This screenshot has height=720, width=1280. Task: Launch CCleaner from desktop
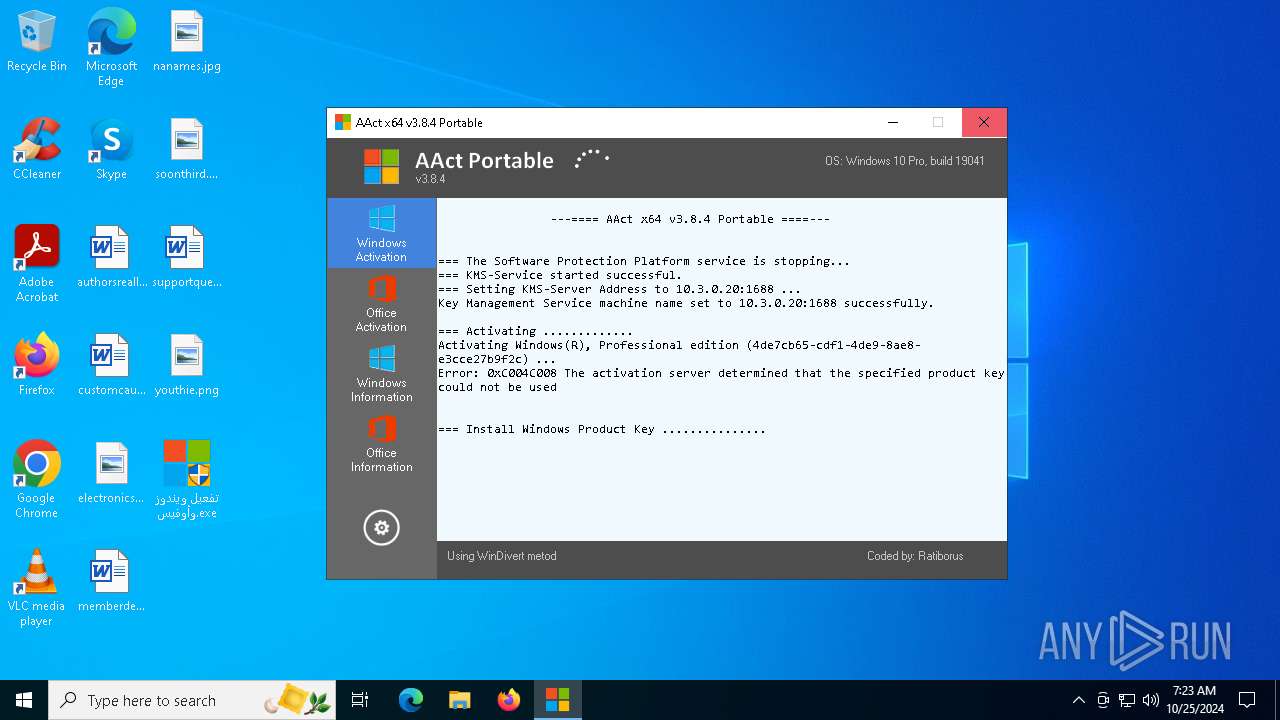[x=37, y=149]
